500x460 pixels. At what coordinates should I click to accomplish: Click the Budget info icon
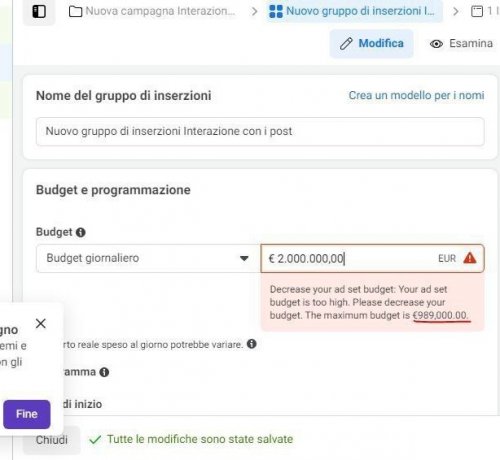coord(81,232)
